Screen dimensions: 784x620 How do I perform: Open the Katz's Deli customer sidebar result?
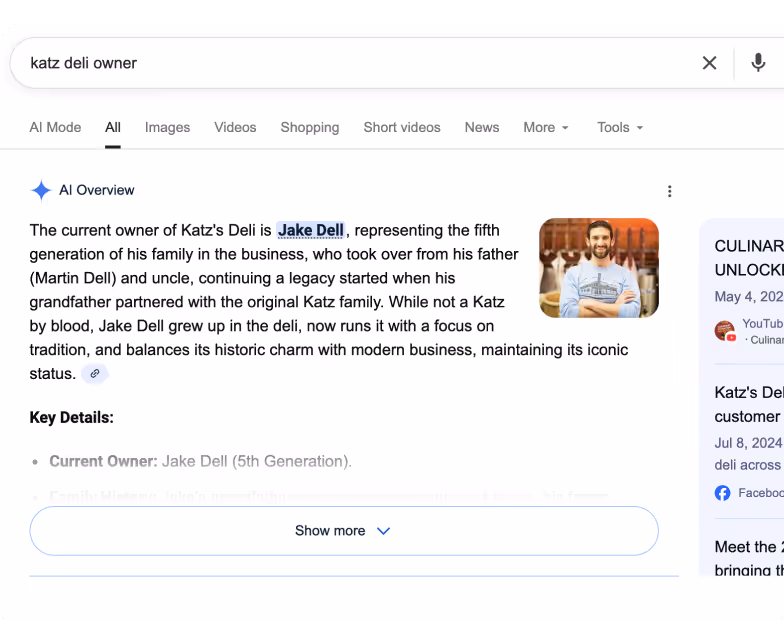pyautogui.click(x=749, y=404)
